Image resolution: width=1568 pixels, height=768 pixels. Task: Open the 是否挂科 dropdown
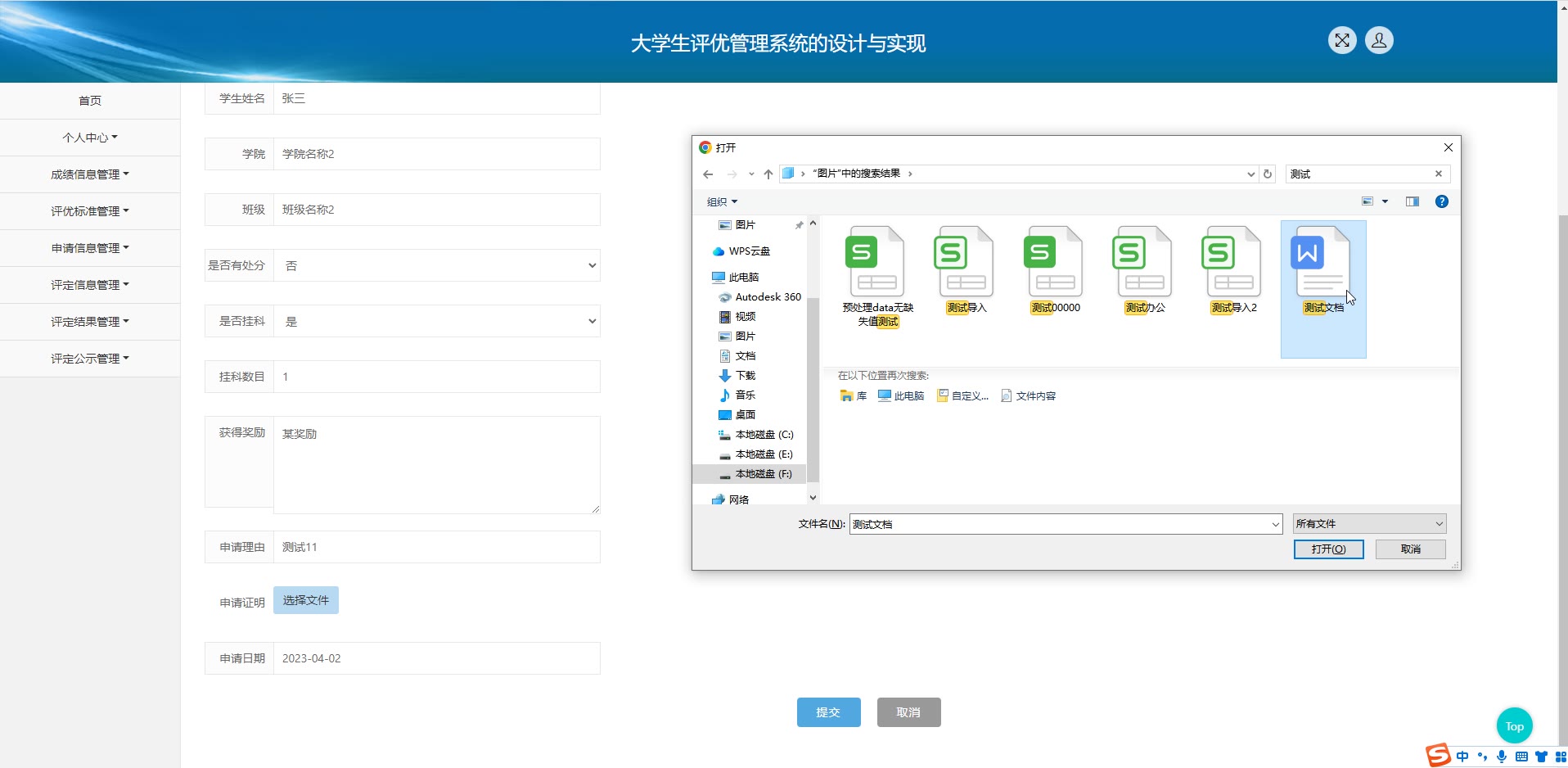pyautogui.click(x=437, y=321)
